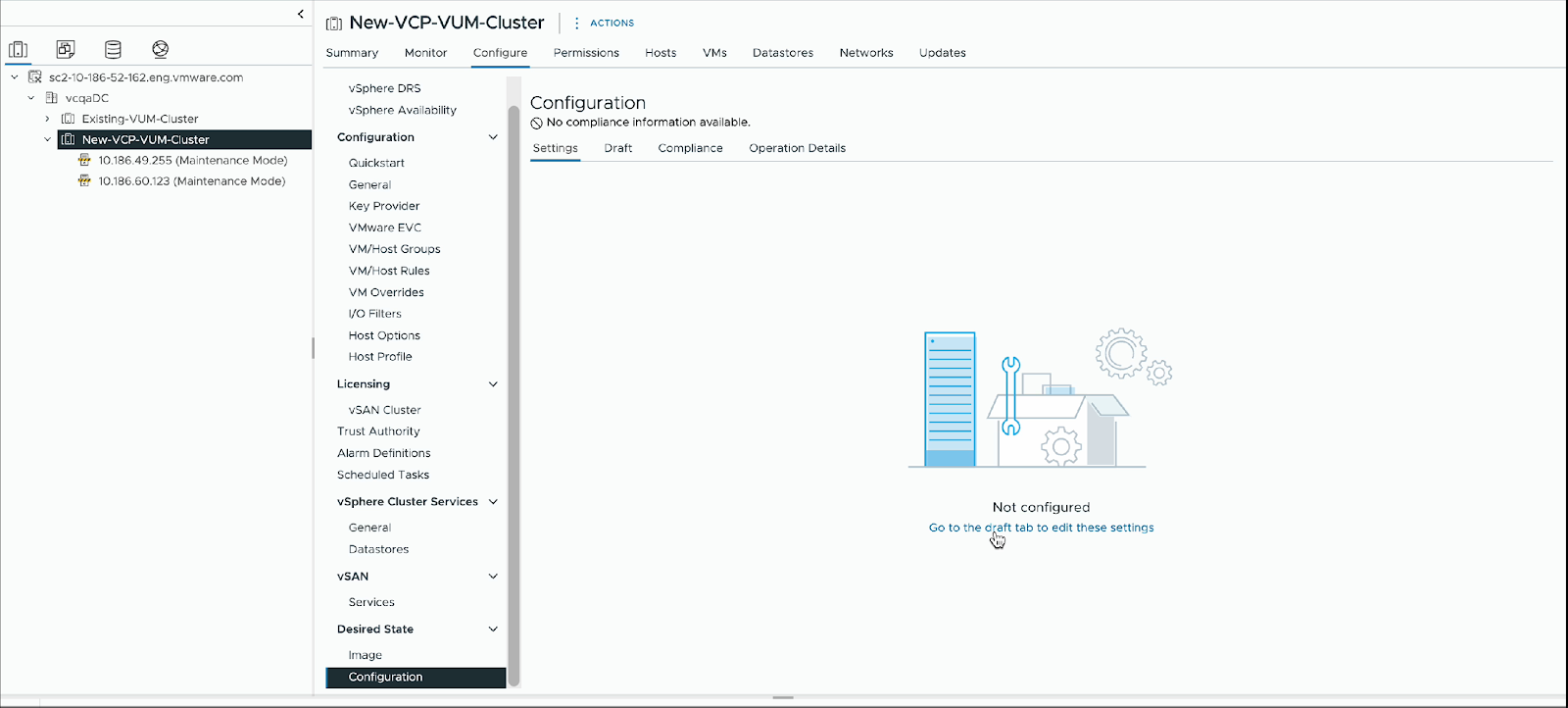Click the bottom panel drag handle
This screenshot has width=1568, height=708.
pyautogui.click(x=783, y=698)
